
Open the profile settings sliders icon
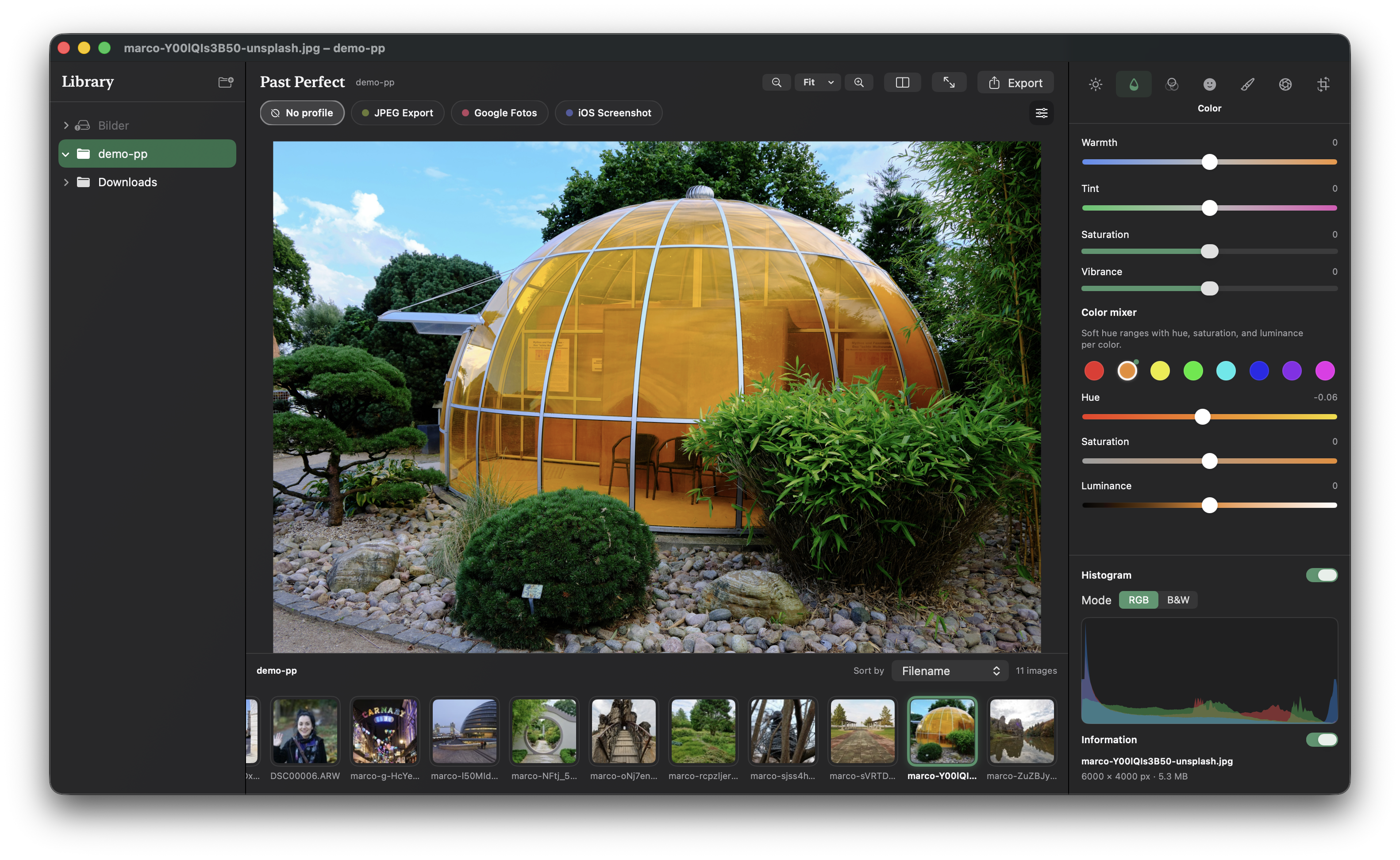1042,113
